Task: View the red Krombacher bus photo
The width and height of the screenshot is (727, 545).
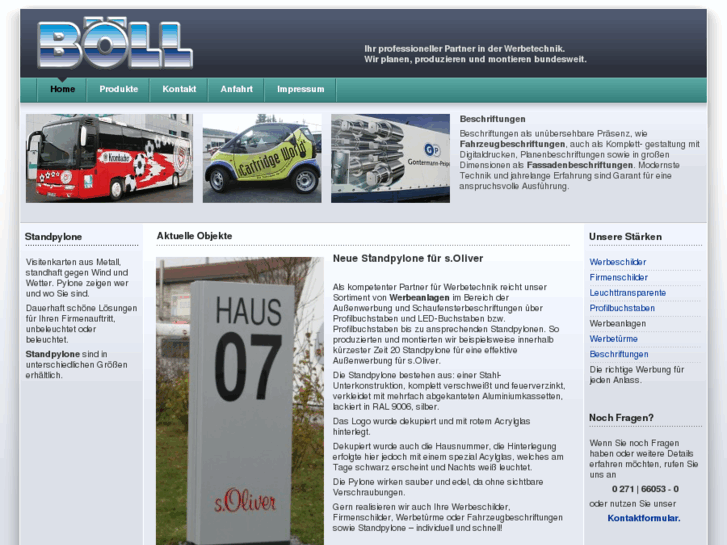Action: 109,158
